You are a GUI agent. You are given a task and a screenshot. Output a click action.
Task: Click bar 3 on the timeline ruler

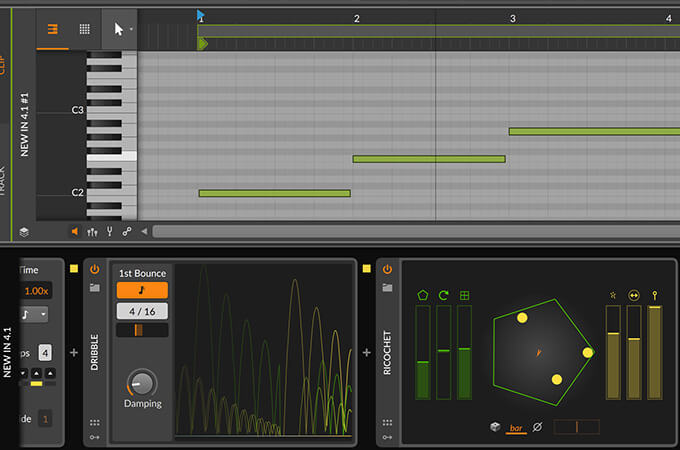coord(513,19)
